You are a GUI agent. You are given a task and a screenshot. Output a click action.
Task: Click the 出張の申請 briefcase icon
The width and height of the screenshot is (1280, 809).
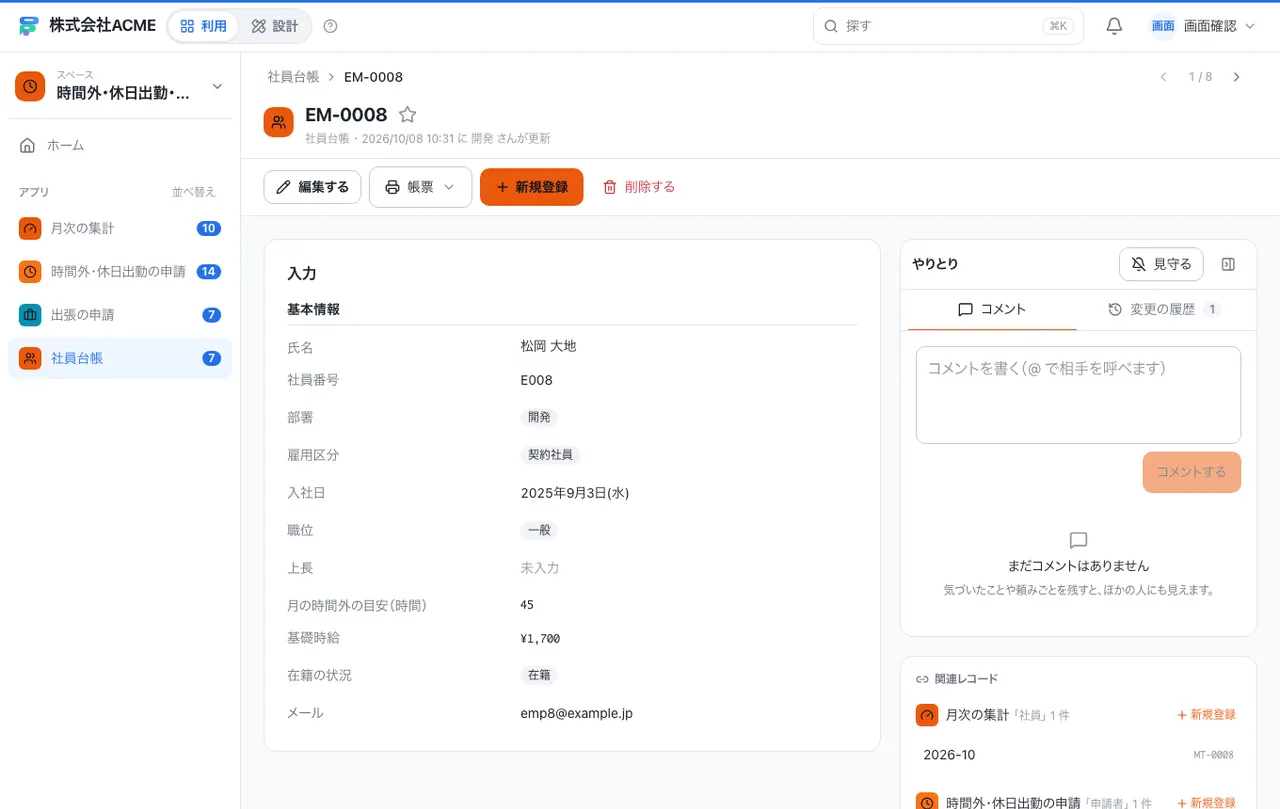click(x=30, y=315)
